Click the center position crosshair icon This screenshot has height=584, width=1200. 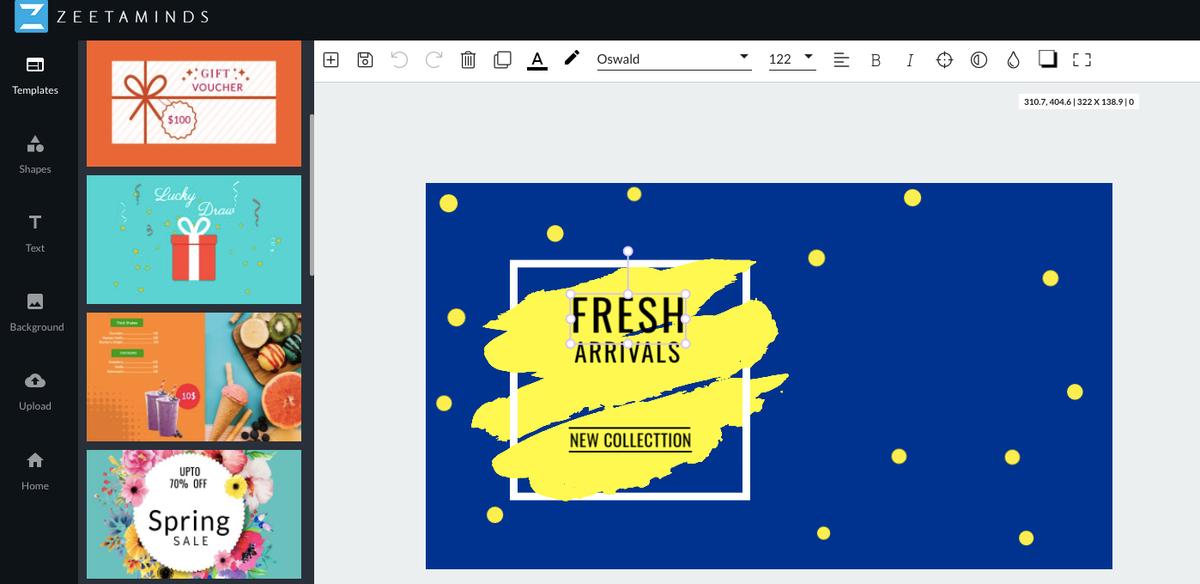pyautogui.click(x=944, y=60)
